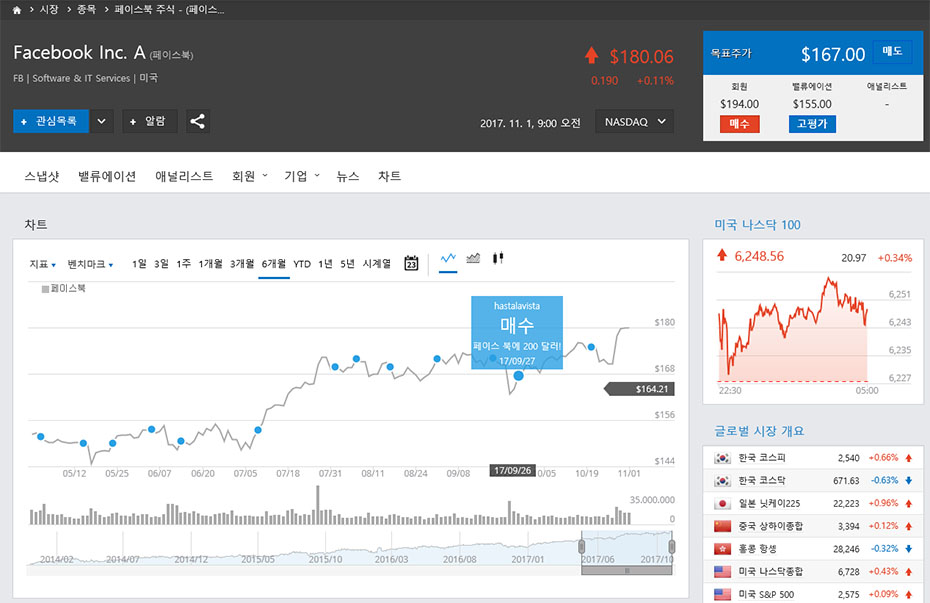Open the 스냅샷 tab

pos(42,176)
